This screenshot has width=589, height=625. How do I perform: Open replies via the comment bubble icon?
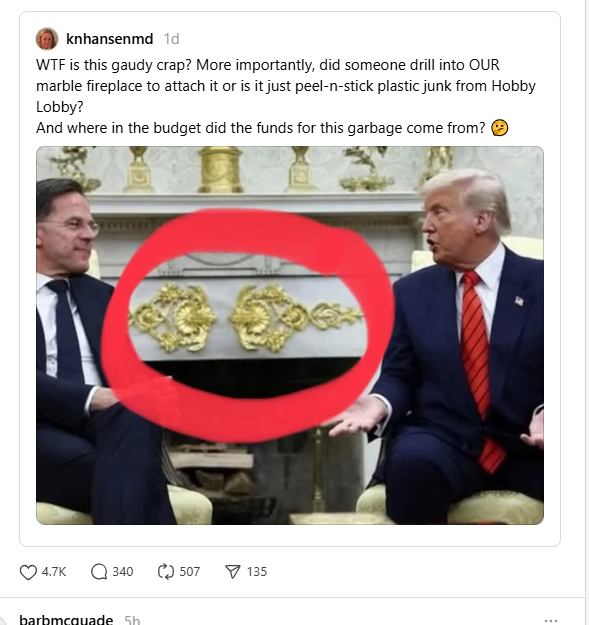coord(99,572)
